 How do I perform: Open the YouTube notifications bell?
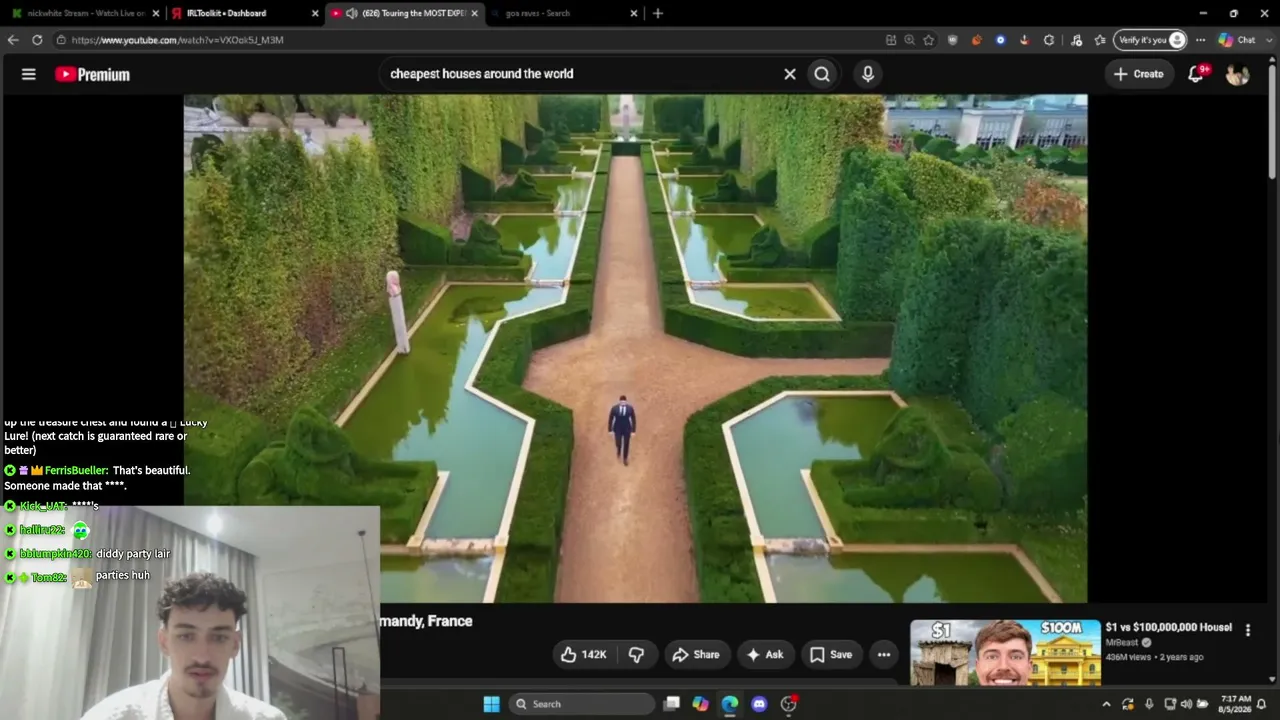(1196, 74)
